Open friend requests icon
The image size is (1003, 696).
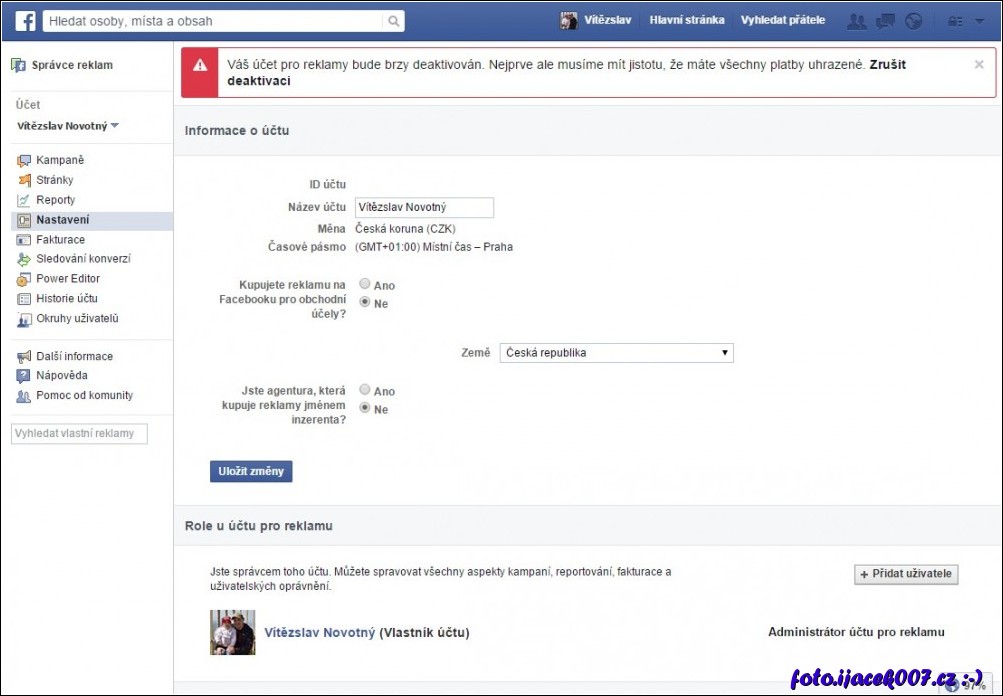[856, 21]
